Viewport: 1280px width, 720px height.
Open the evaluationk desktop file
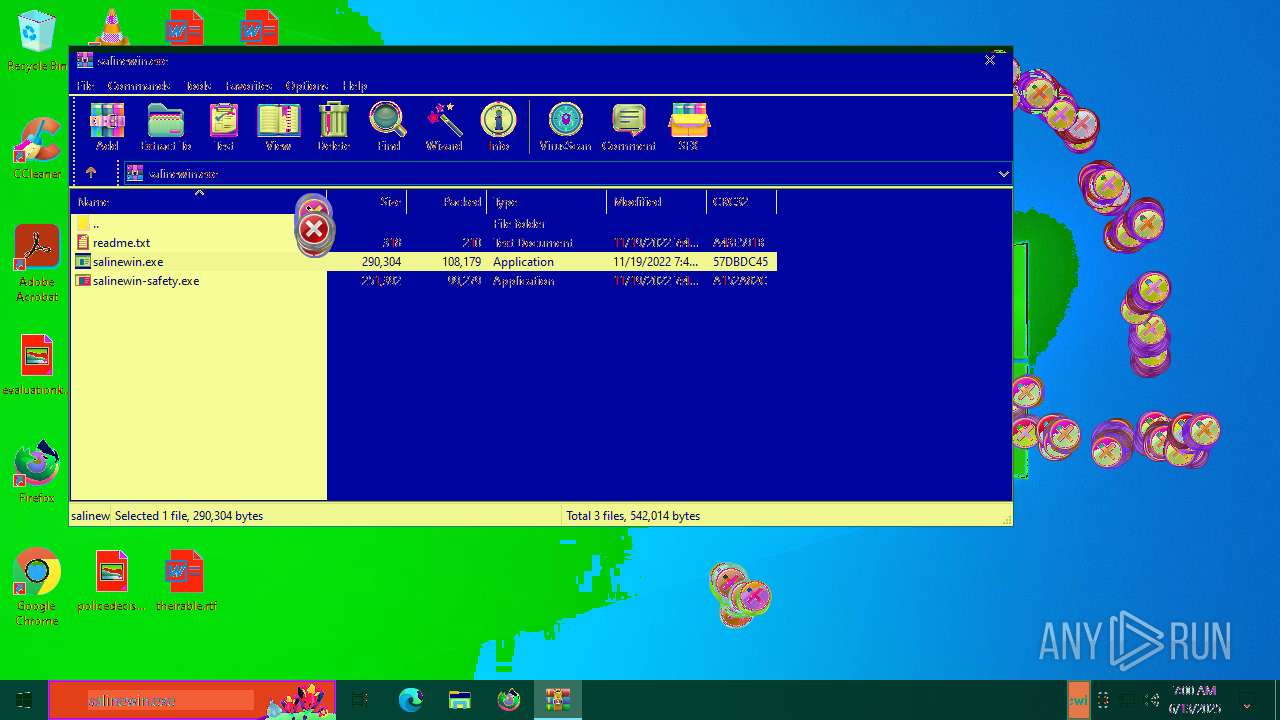coord(36,366)
